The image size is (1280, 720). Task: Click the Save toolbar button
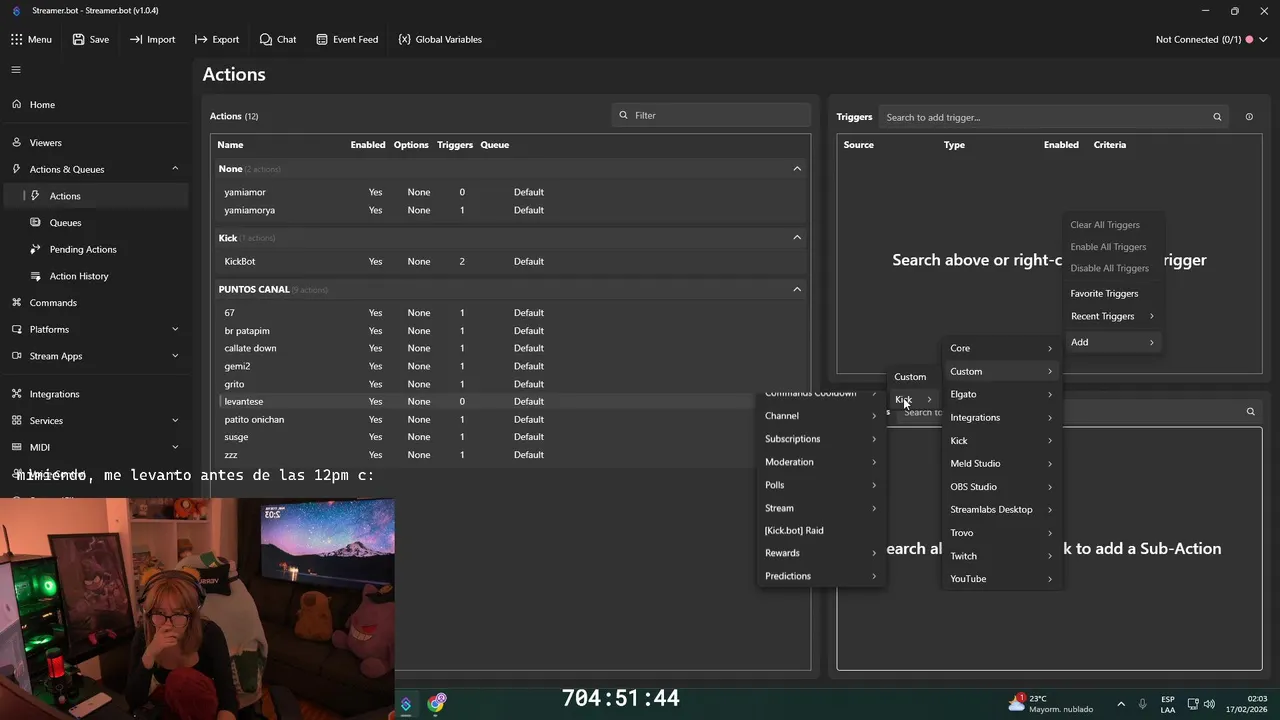pyautogui.click(x=90, y=39)
